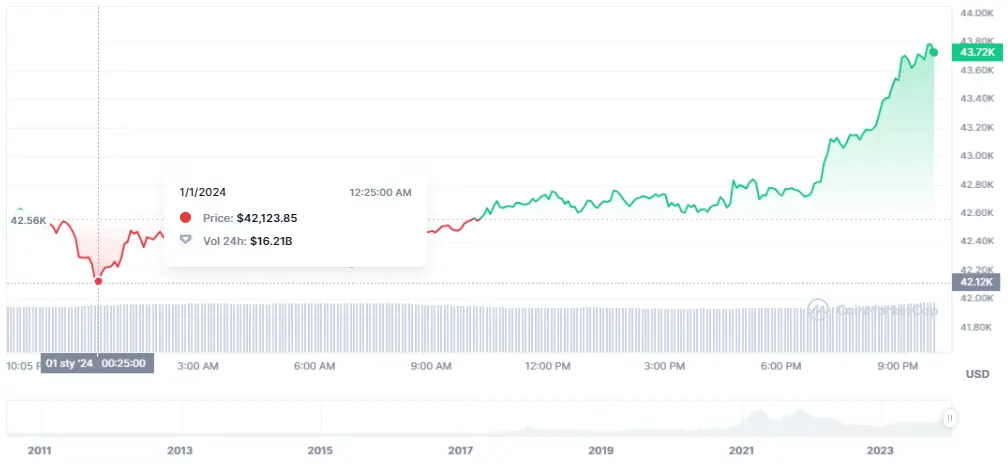Click the 12:00 PM time axis label
Image resolution: width=1008 pixels, height=470 pixels.
(x=547, y=366)
